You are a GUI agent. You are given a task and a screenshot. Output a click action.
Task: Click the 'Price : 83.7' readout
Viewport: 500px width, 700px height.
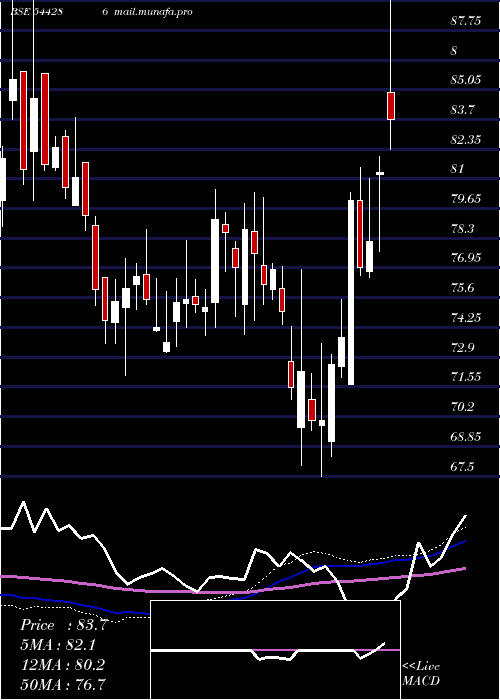(x=63, y=625)
